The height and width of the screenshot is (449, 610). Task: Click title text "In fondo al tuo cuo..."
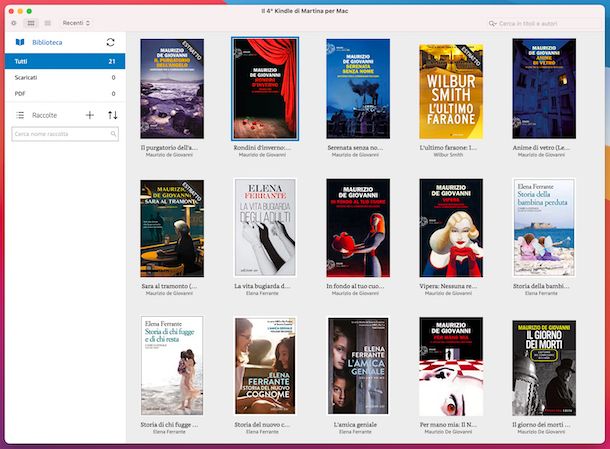point(355,286)
